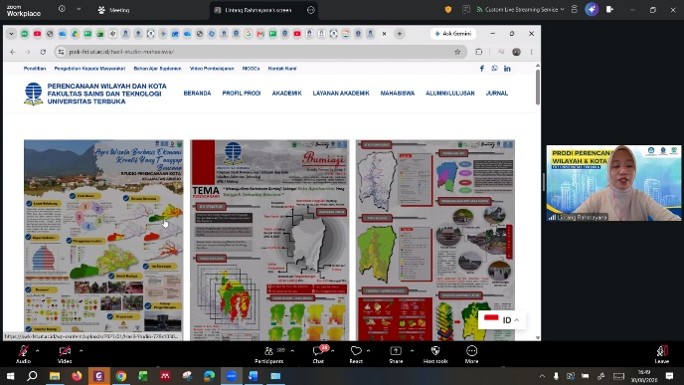This screenshot has width=684, height=385.
Task: Unmute the microphone with the Audio button
Action: (23, 354)
